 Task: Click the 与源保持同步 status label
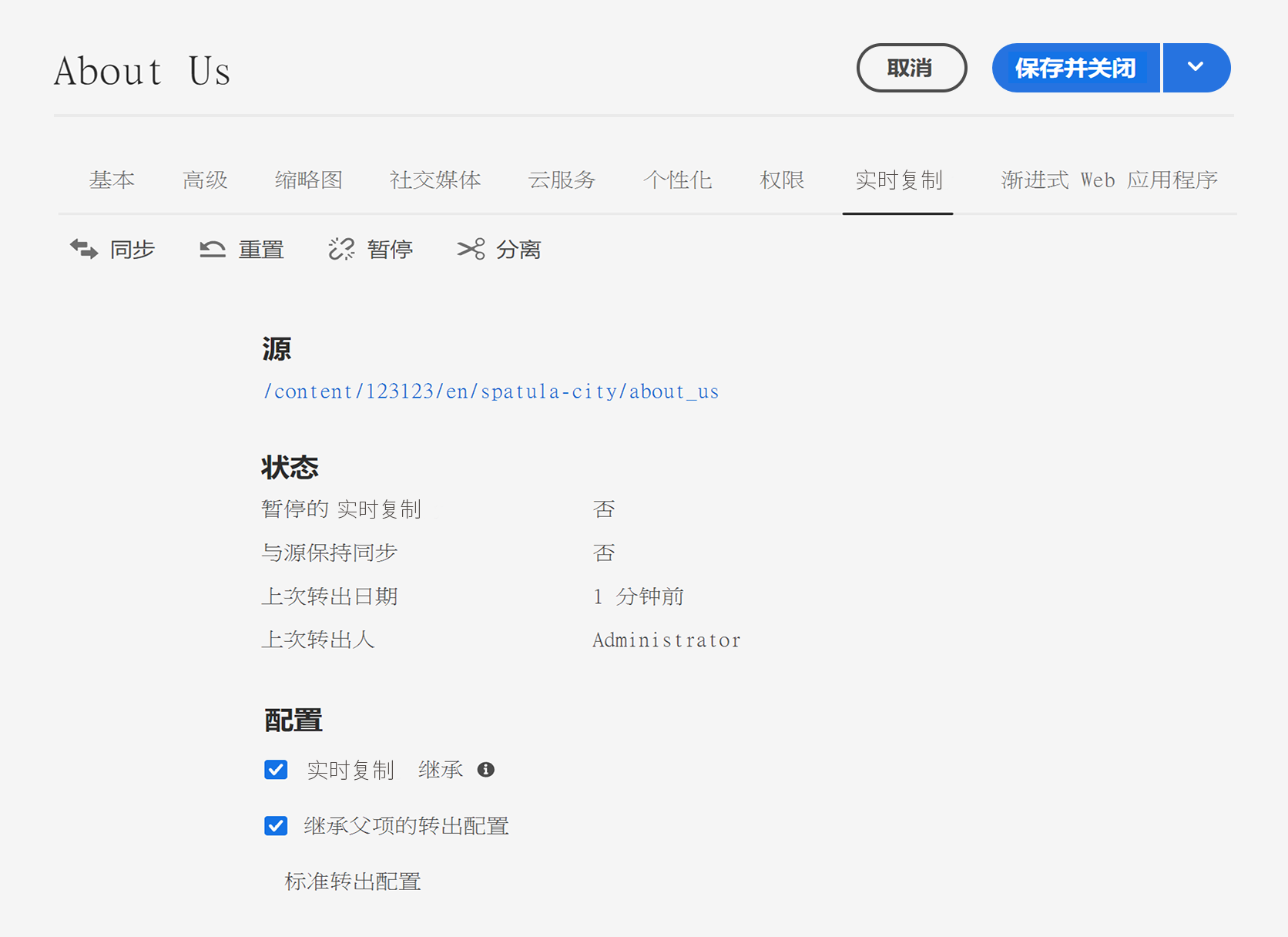330,552
